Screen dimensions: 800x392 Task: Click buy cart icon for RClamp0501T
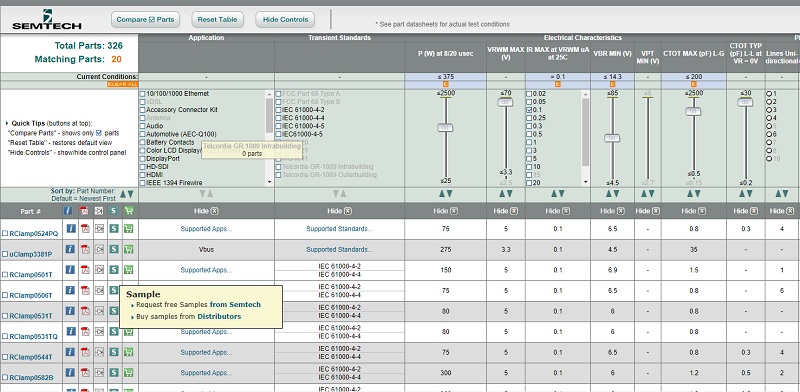129,270
